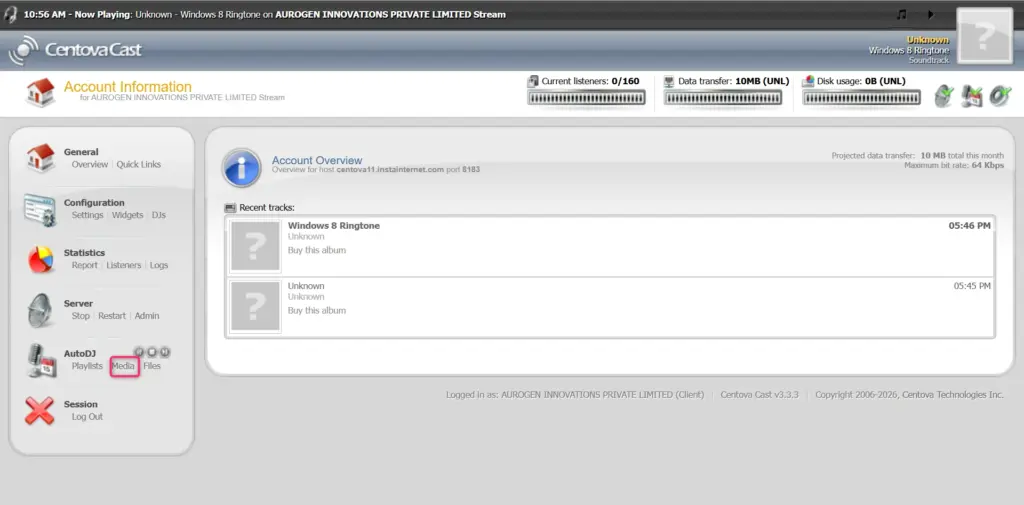1024x505 pixels.
Task: Click the Session section heading
Action: click(x=80, y=404)
